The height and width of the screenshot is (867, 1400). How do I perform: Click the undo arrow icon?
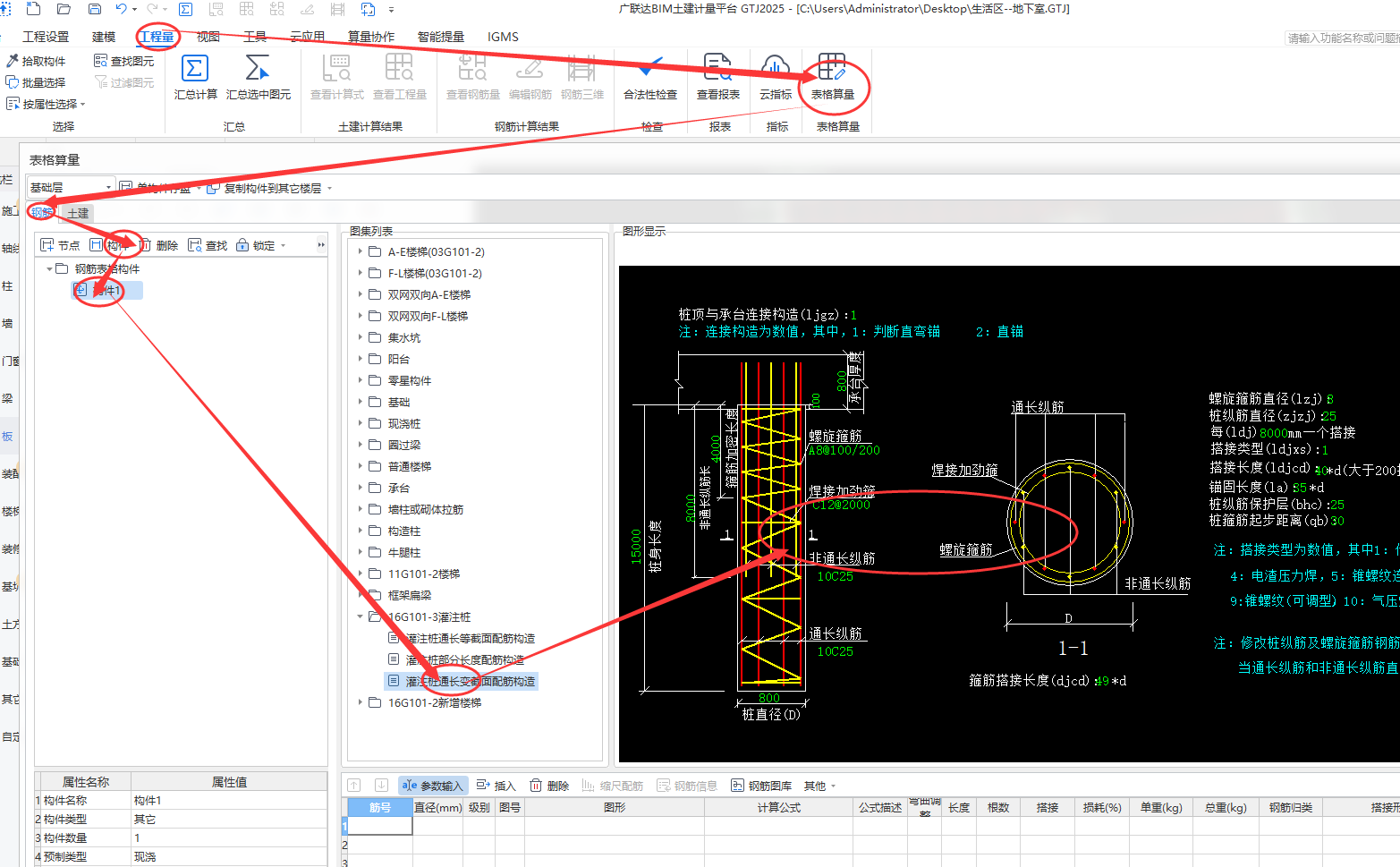click(x=121, y=9)
